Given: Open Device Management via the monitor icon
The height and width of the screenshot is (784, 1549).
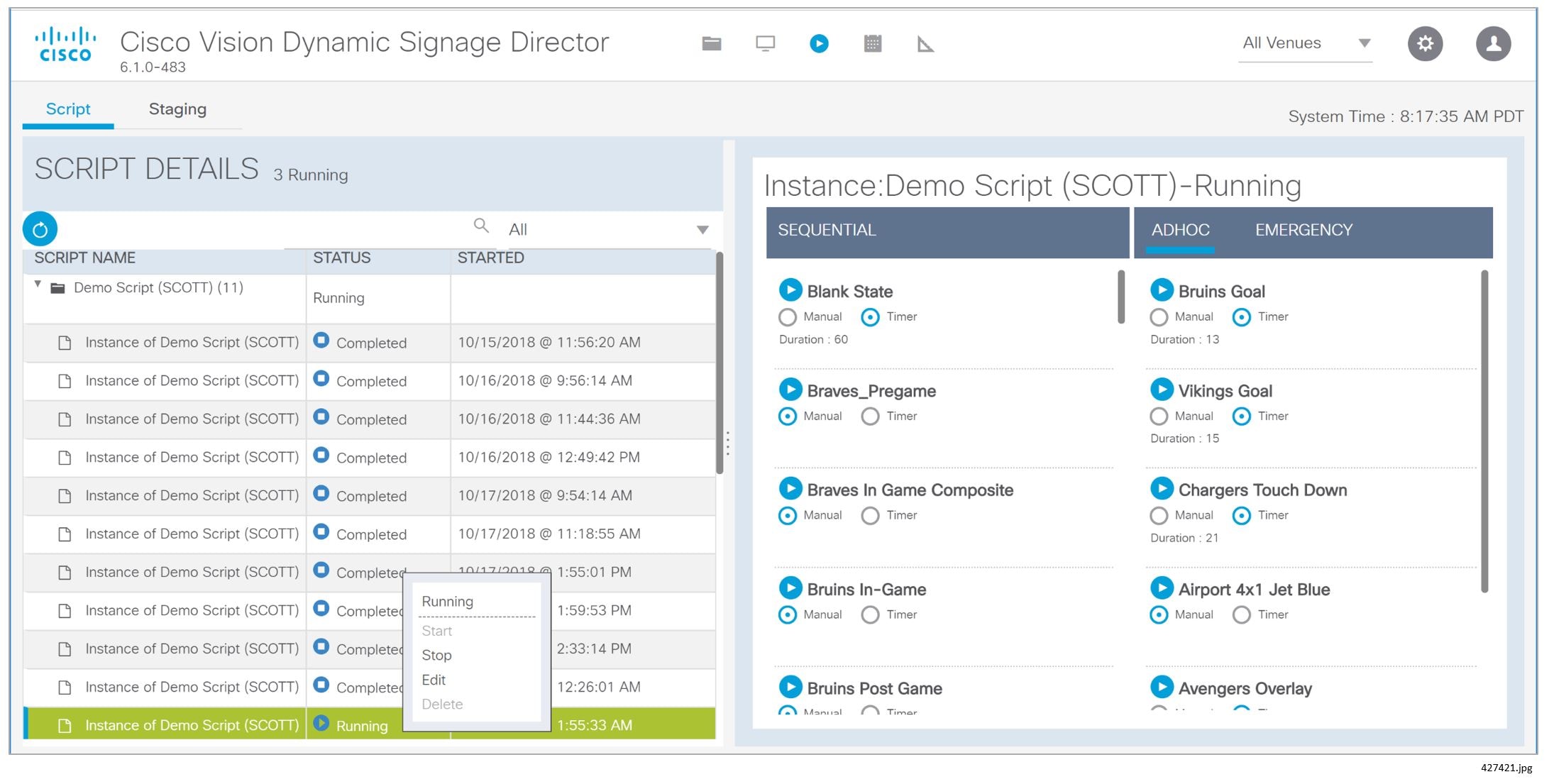Looking at the screenshot, I should (x=765, y=43).
